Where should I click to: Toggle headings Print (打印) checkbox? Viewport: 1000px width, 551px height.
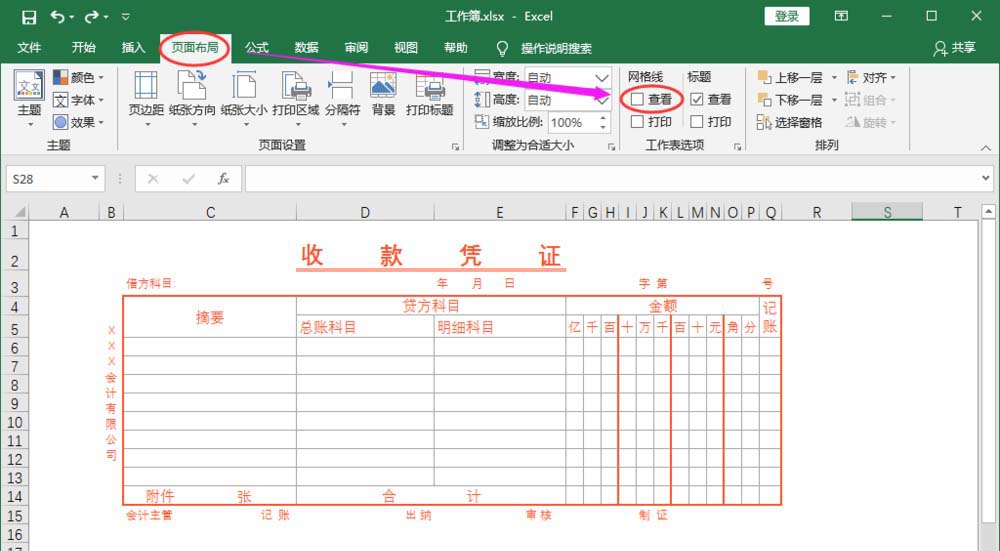697,122
